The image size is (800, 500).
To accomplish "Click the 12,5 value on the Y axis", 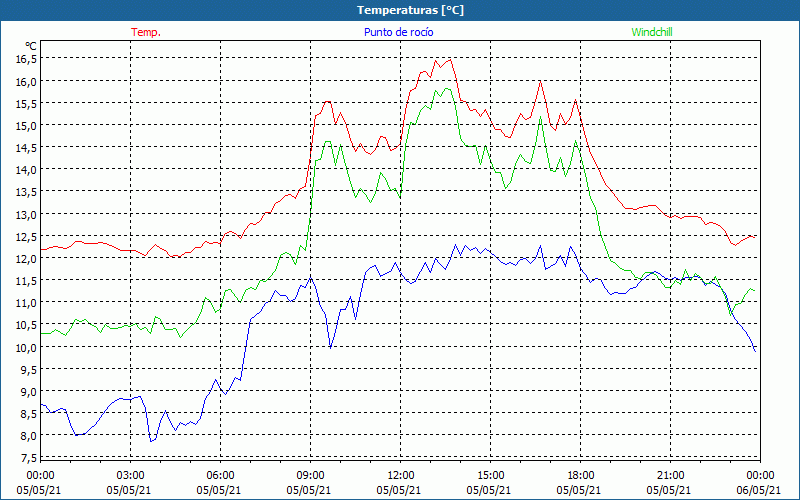I will pyautogui.click(x=27, y=237).
